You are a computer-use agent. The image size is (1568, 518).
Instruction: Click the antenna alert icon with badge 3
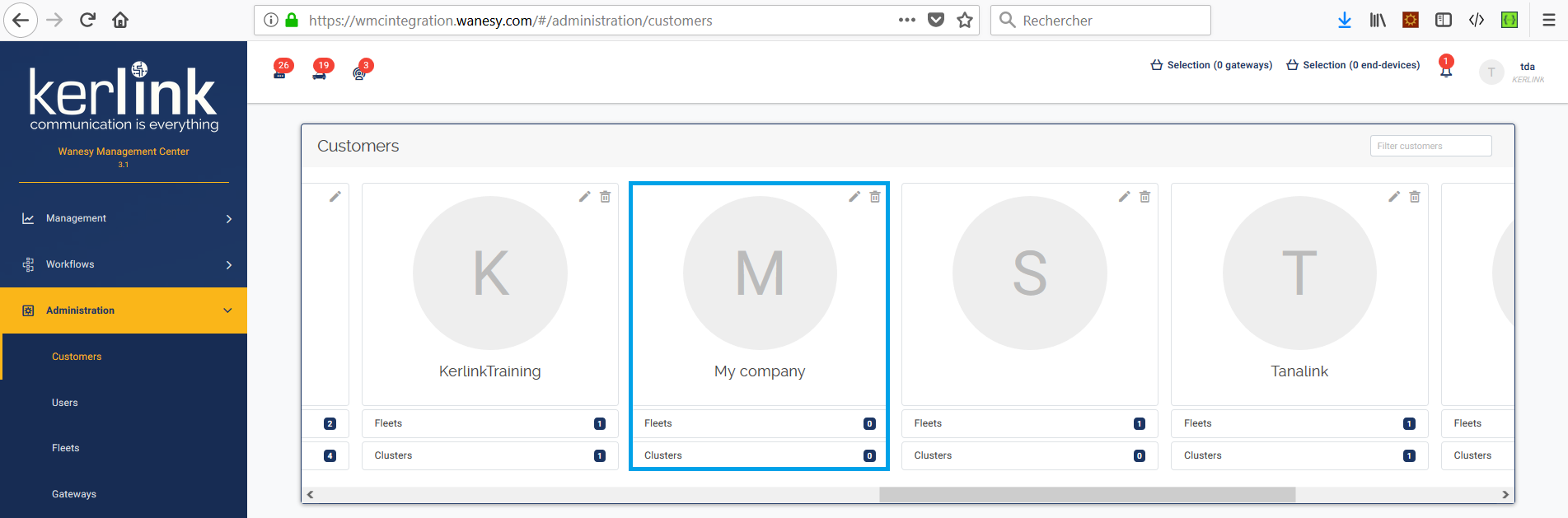[359, 72]
